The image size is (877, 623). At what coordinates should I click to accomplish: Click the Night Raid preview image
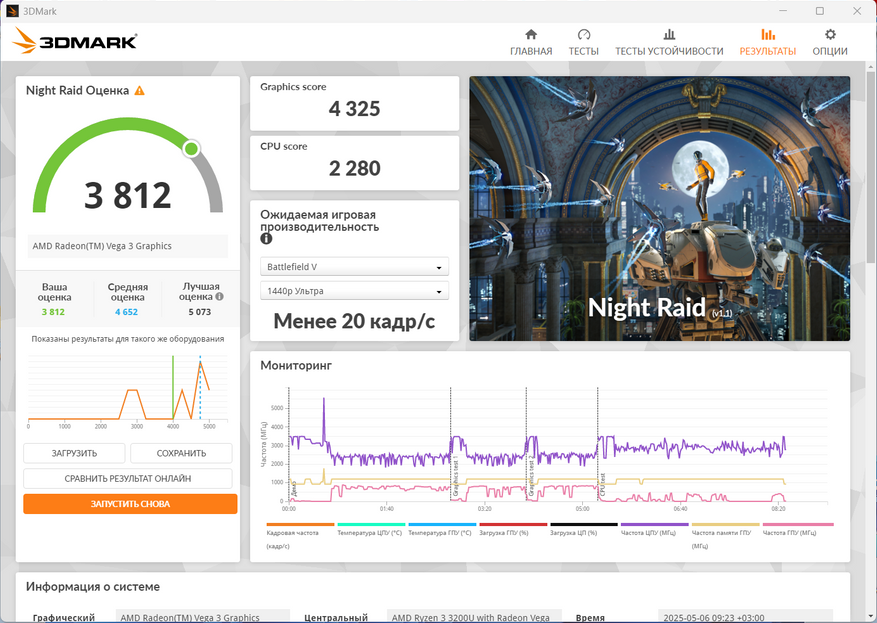click(659, 208)
